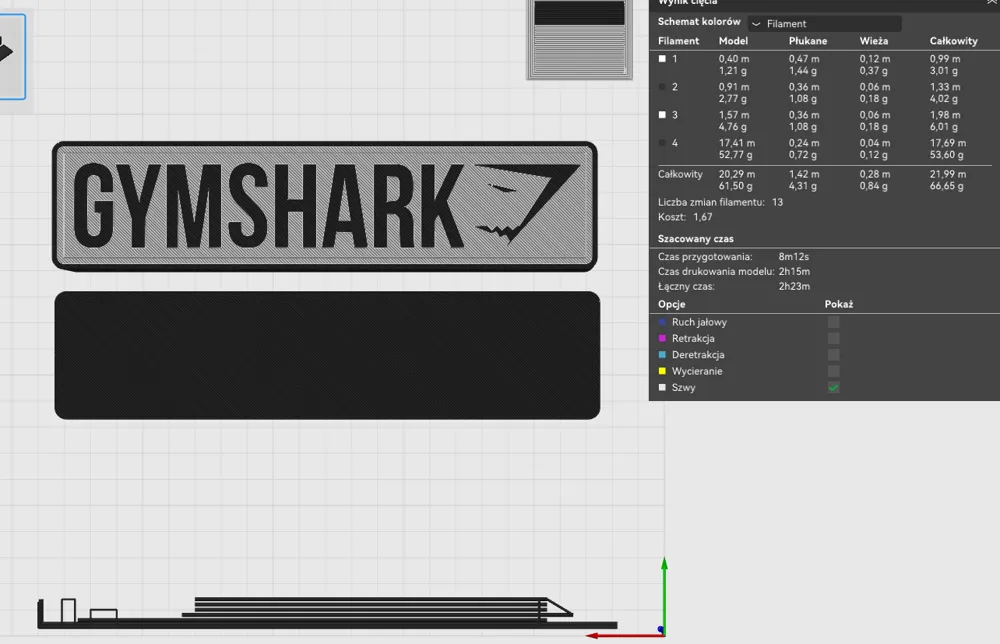Select the GYMSHARK nameplate model

(x=323, y=206)
